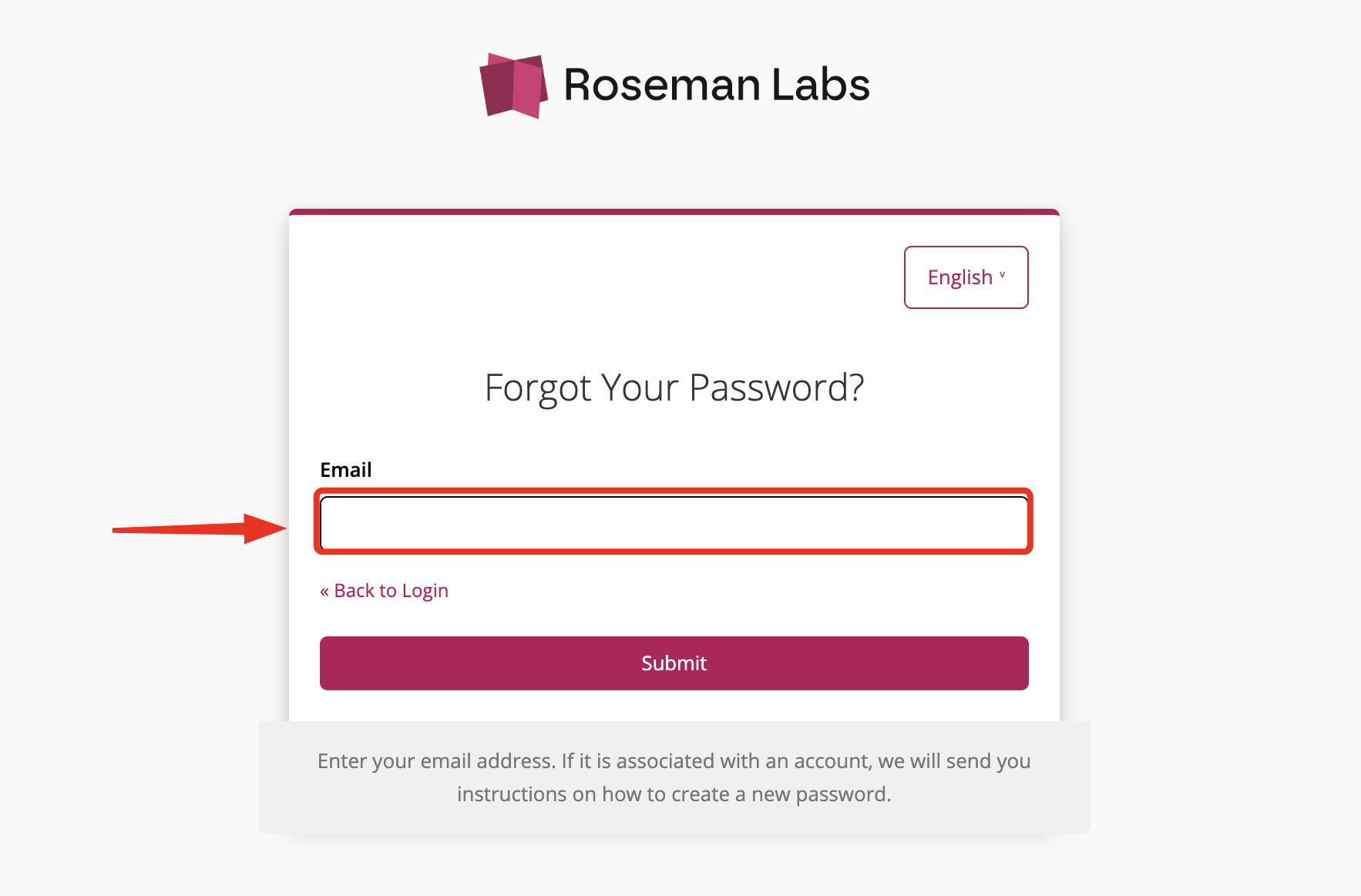The image size is (1361, 896).
Task: Click the small caret inside the English selector
Action: click(x=1002, y=275)
